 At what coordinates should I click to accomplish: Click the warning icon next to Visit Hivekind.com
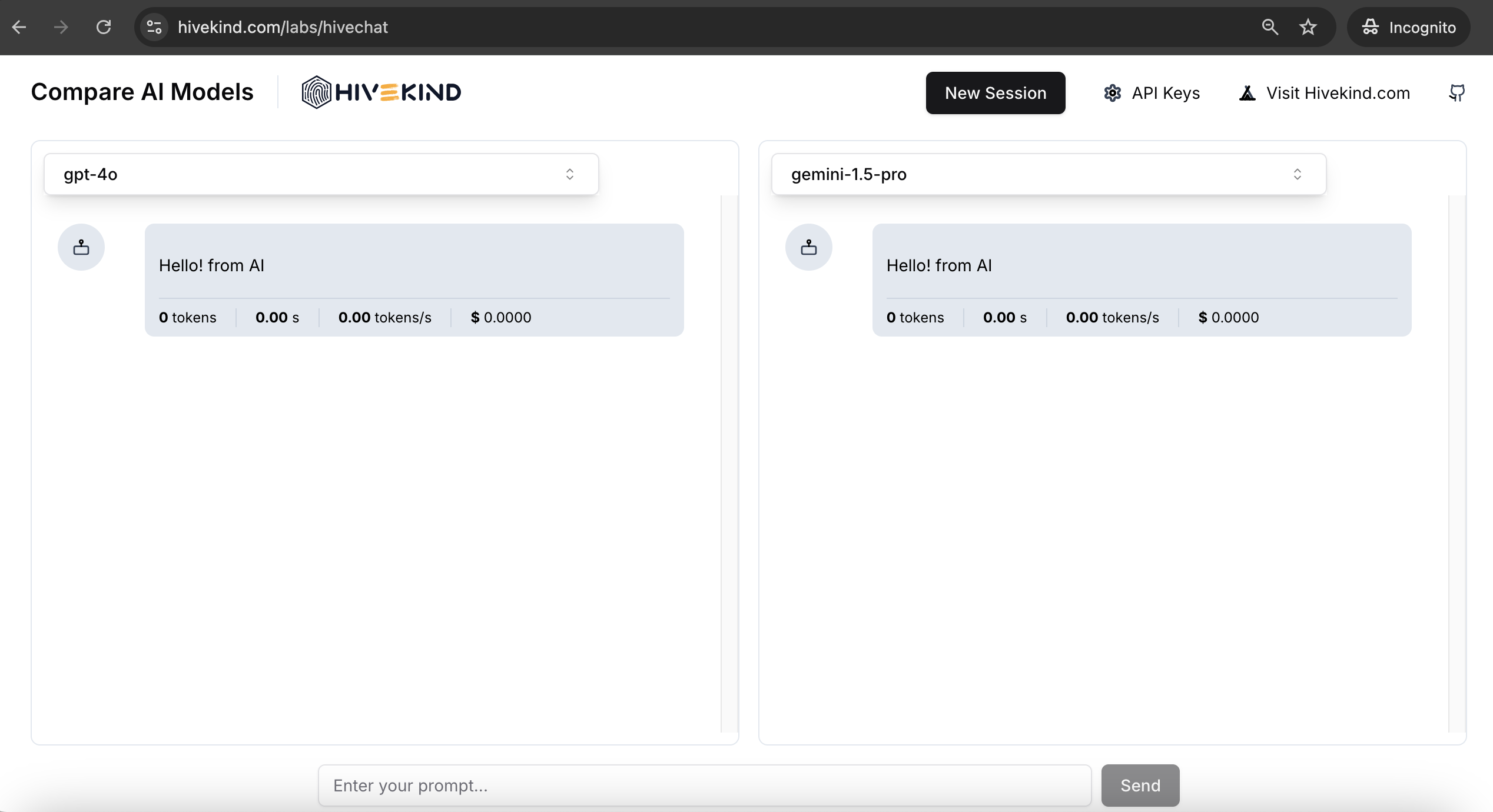1247,92
